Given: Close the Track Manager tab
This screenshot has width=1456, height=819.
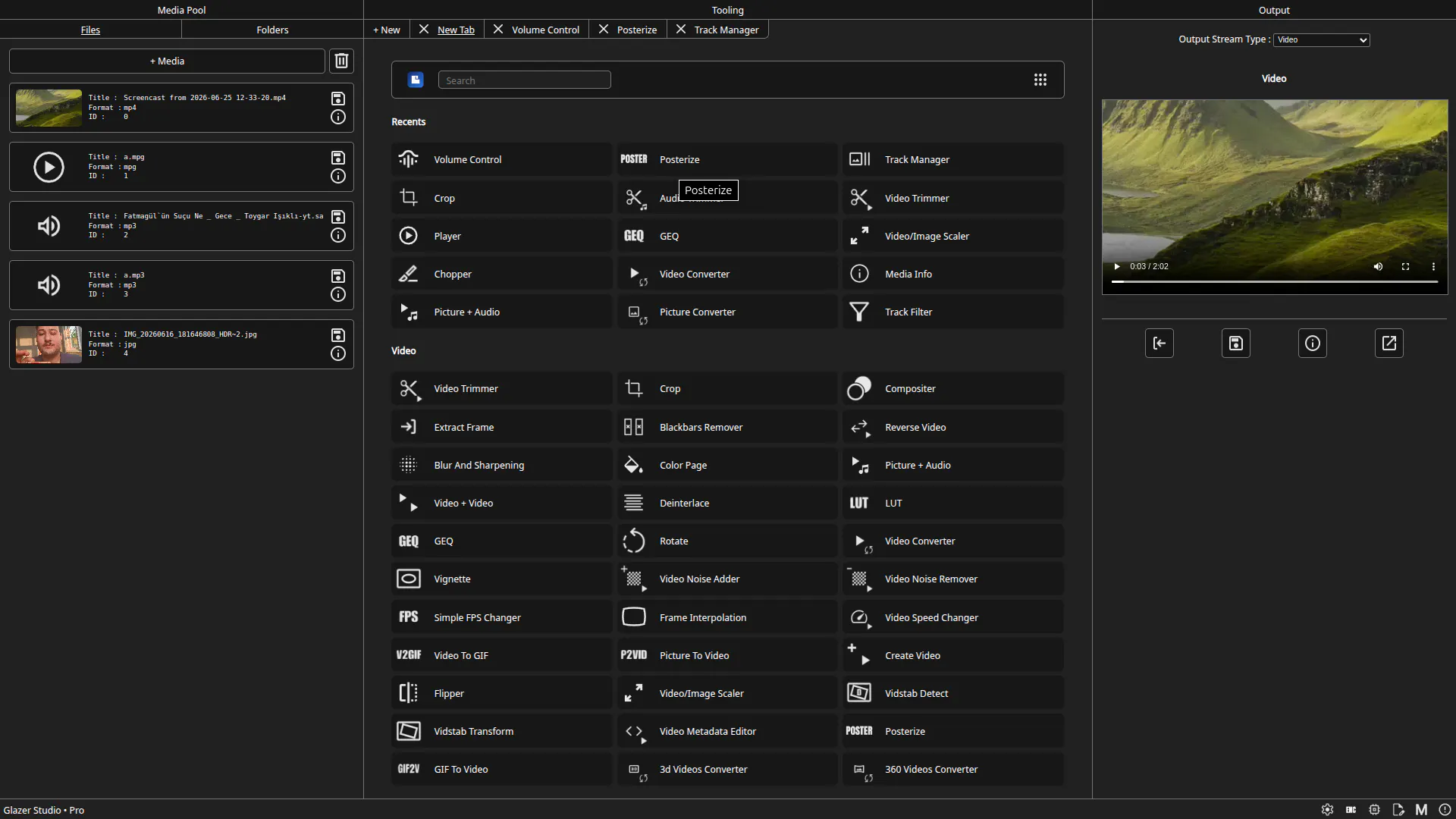Looking at the screenshot, I should pos(681,29).
